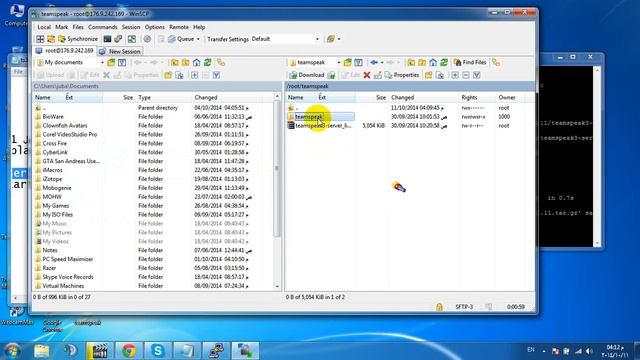Sort remote panel by Size column
The height and width of the screenshot is (360, 640).
[380, 98]
